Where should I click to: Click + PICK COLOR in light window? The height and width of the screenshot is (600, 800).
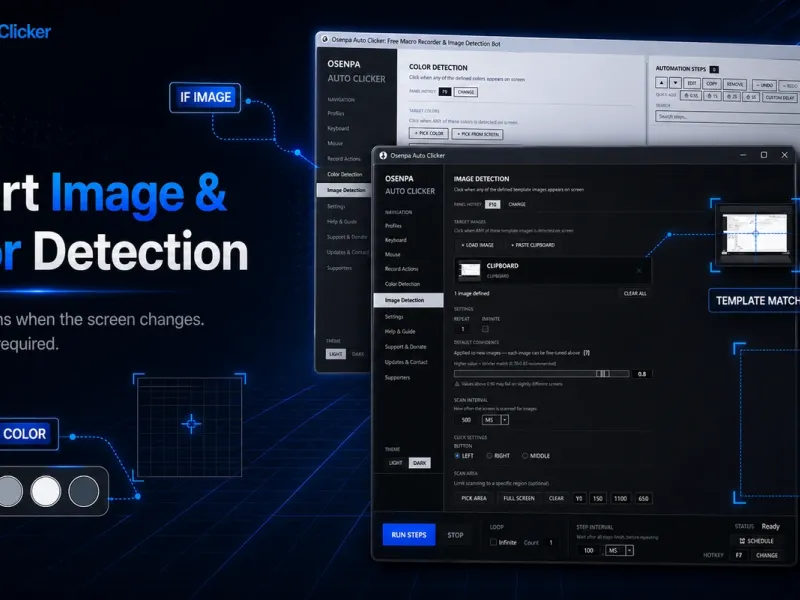[429, 133]
